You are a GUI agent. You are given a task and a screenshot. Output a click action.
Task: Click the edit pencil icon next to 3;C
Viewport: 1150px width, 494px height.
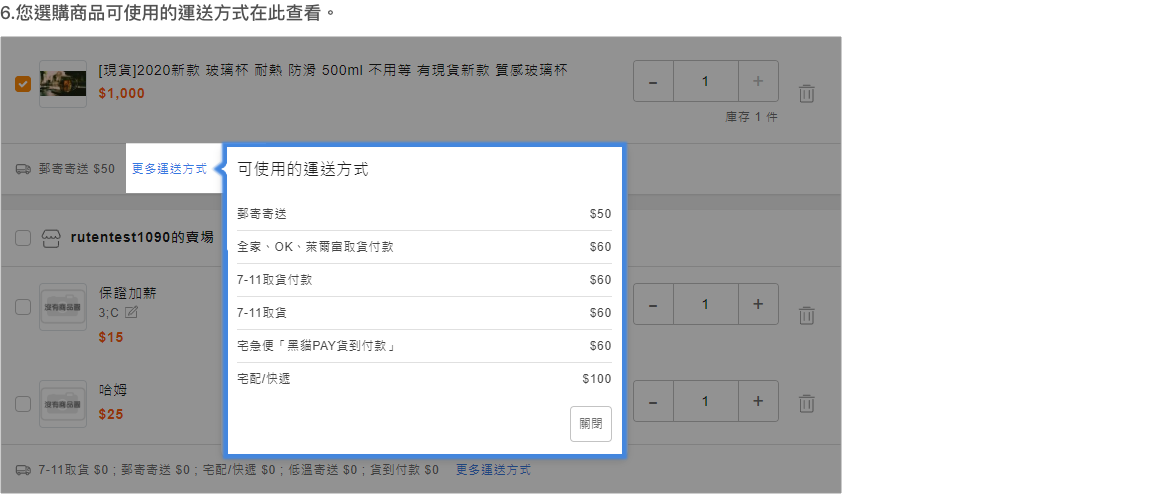131,313
